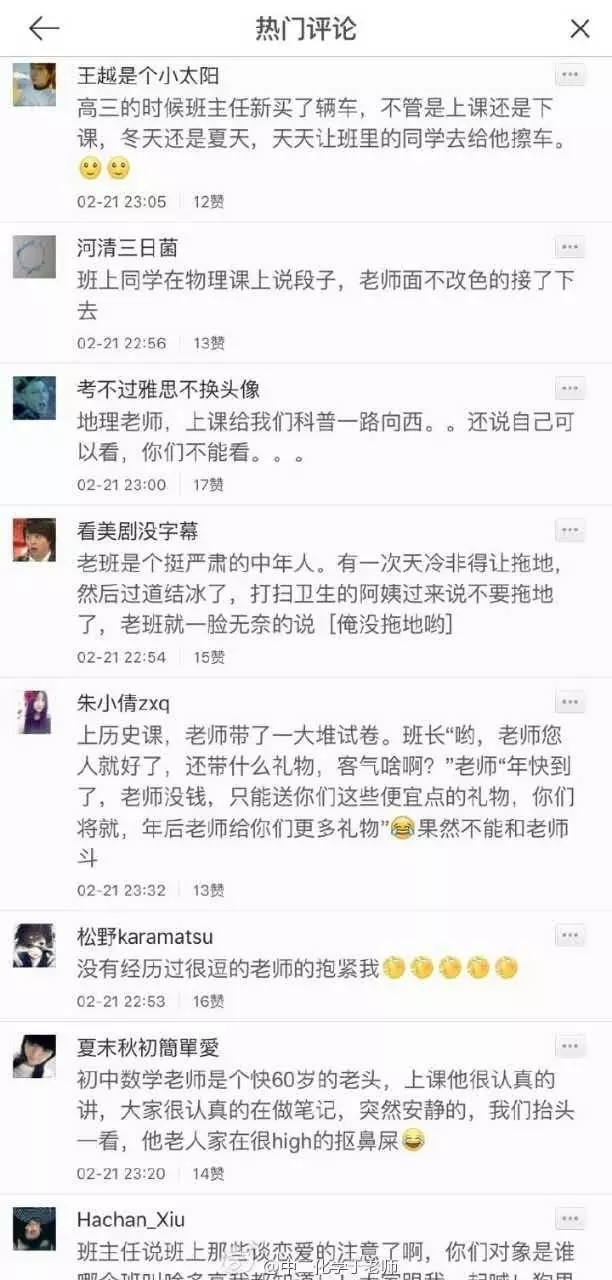The image size is (612, 1280).
Task: Open username link 考不过雅思不换头像
Action: [x=168, y=390]
